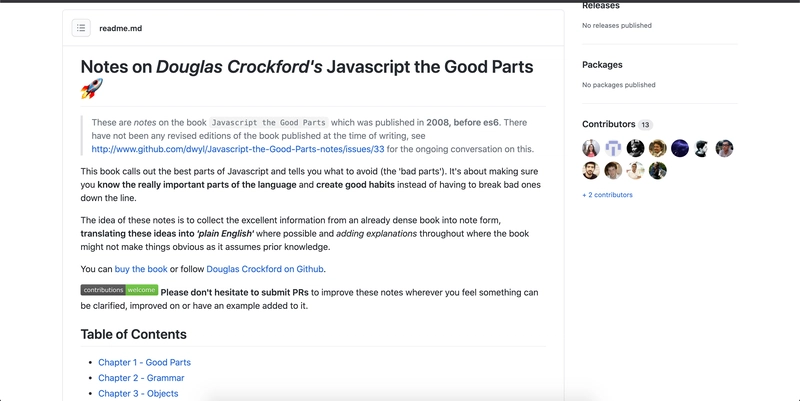Open the tan-background smiling contributor avatar

click(658, 148)
